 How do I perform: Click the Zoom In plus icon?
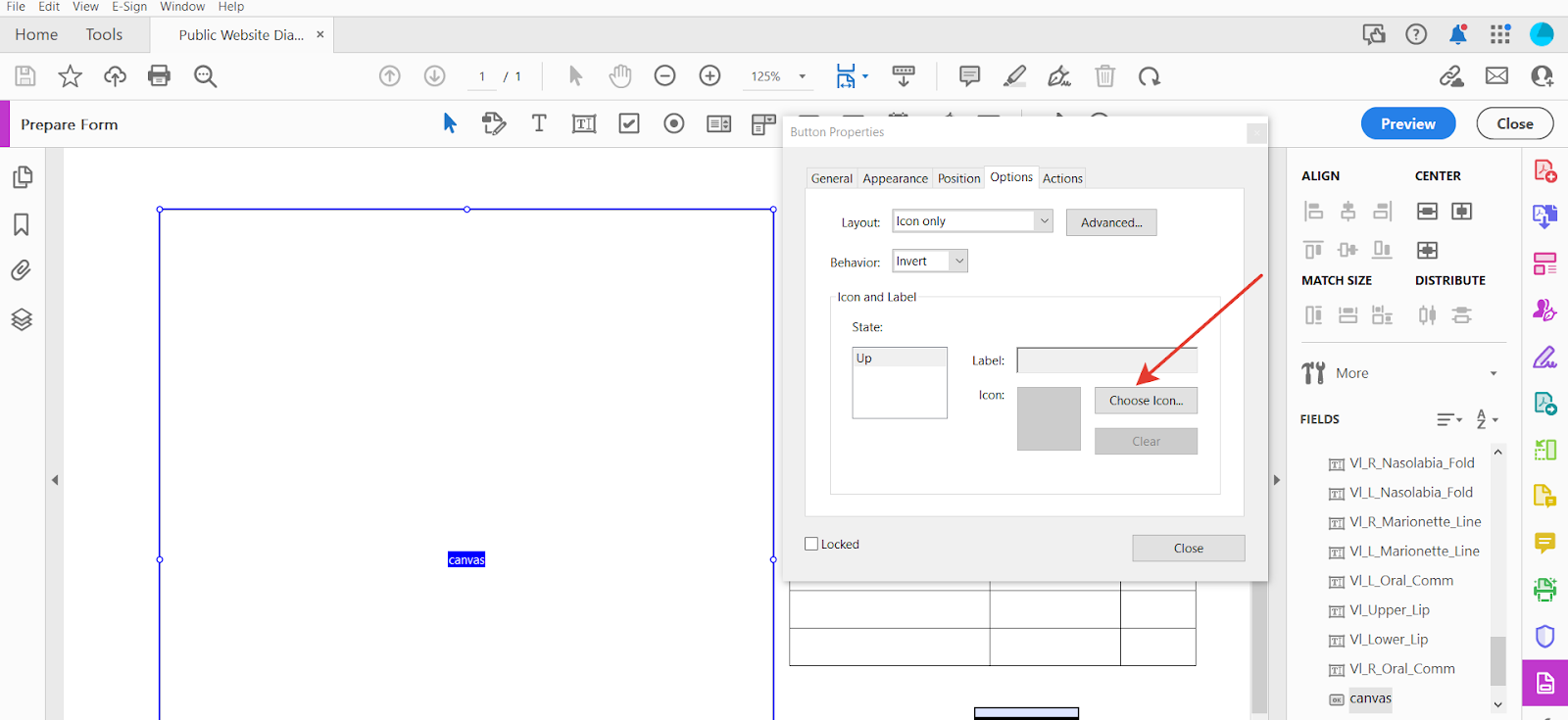(x=710, y=75)
